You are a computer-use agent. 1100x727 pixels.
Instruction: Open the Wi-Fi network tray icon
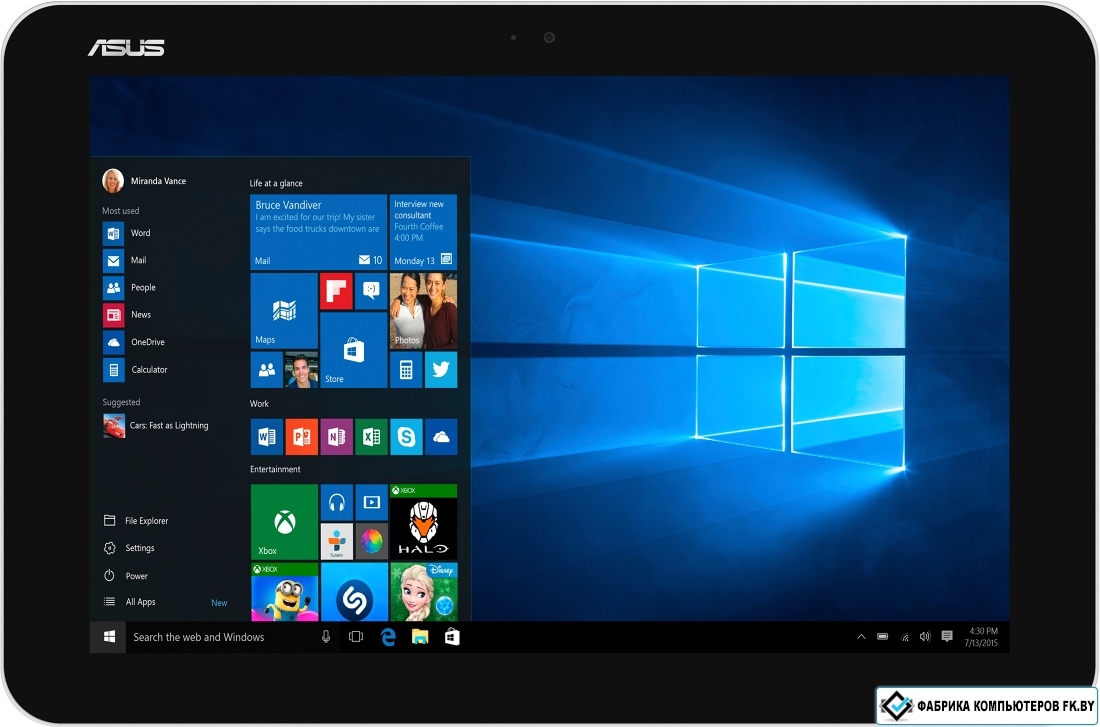[x=905, y=637]
